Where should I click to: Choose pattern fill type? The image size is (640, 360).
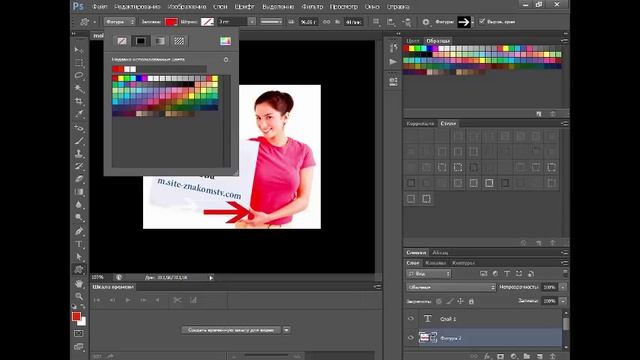[179, 41]
